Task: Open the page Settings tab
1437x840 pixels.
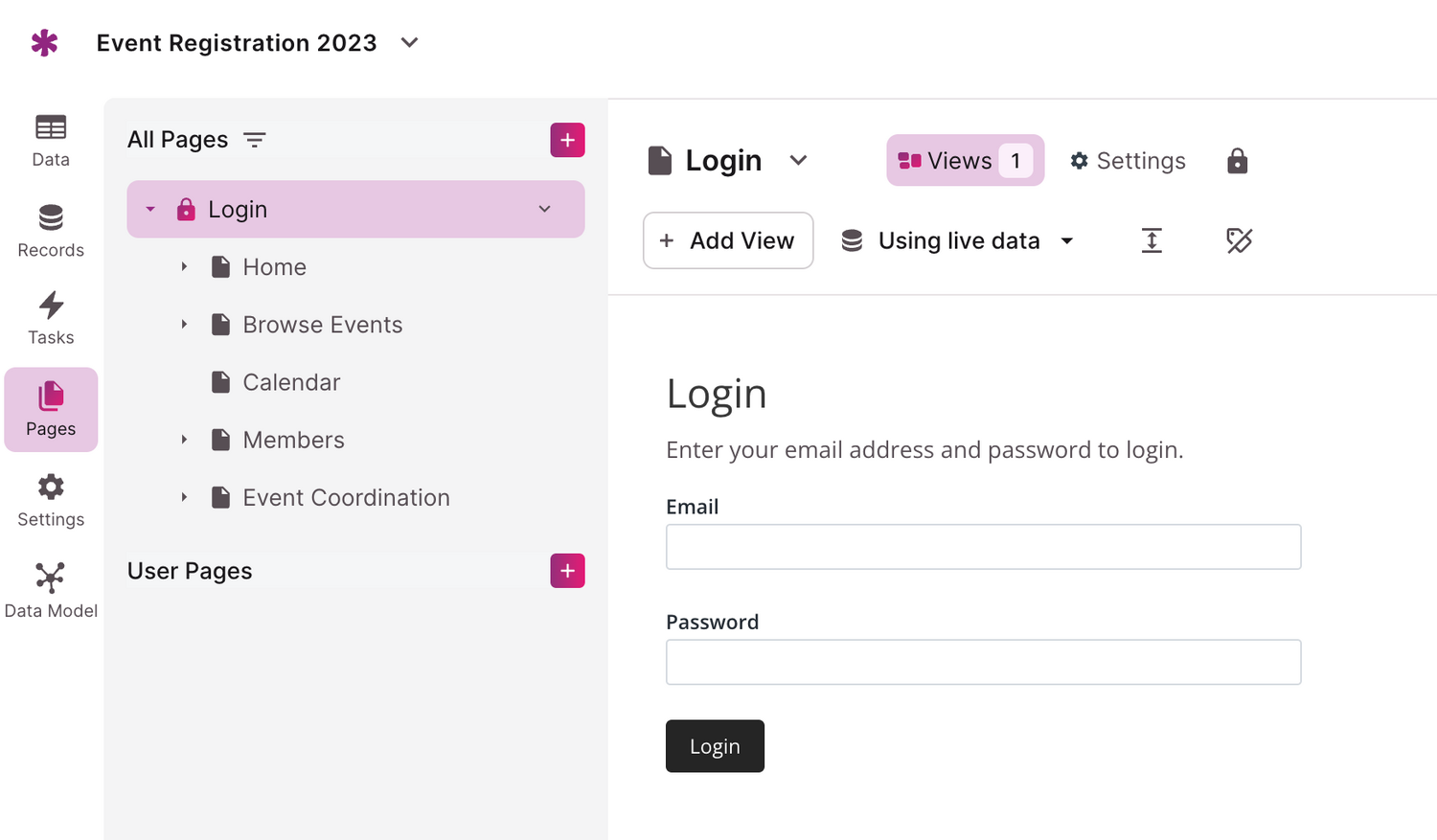Action: (x=1128, y=161)
